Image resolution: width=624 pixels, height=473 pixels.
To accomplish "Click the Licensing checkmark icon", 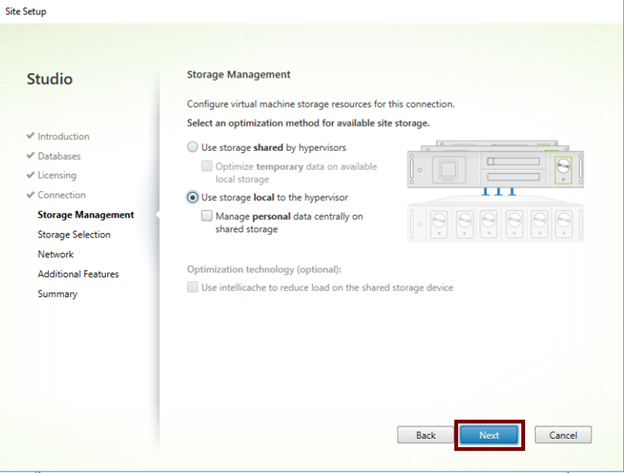I will pos(30,175).
